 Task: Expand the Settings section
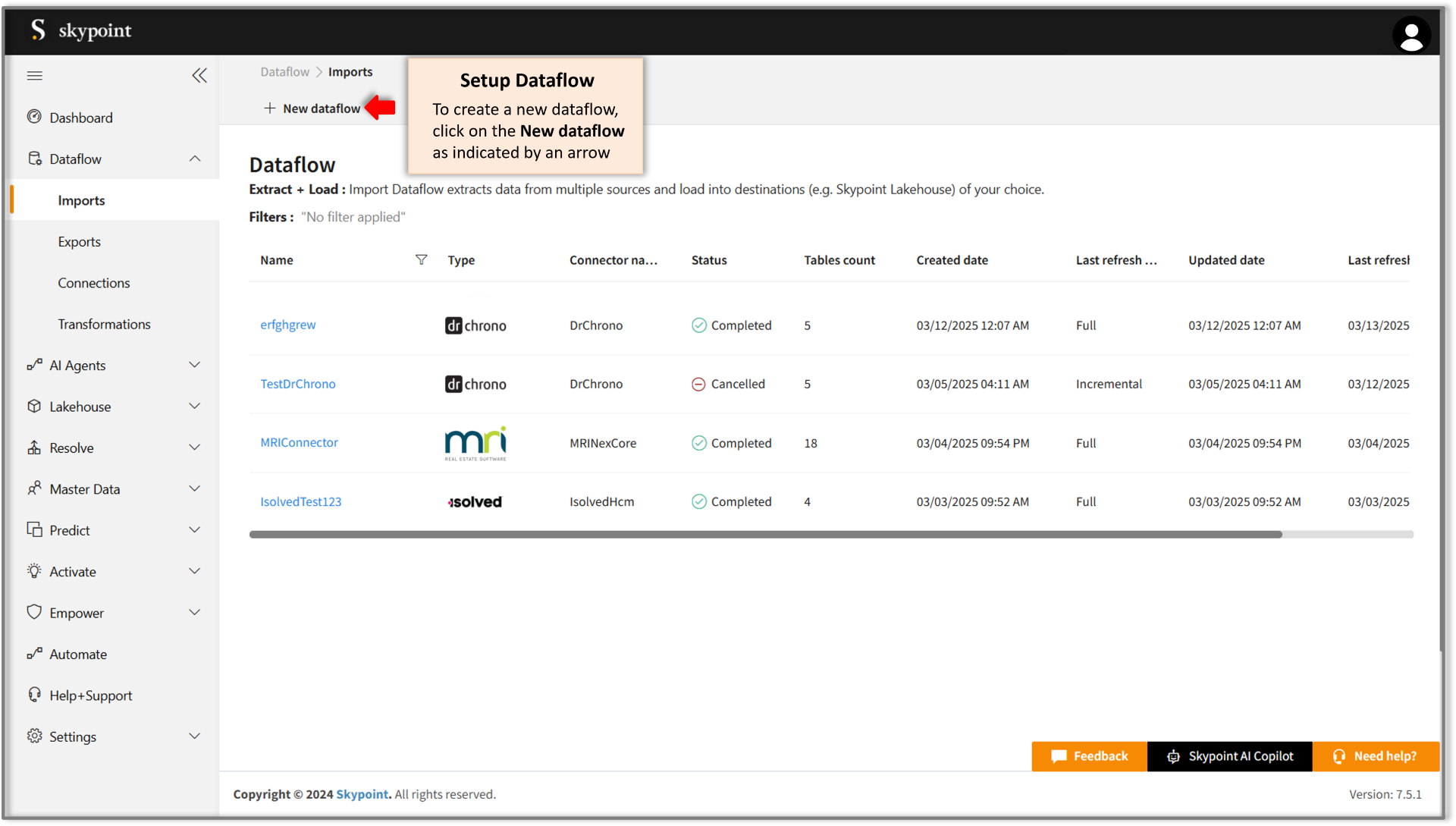click(x=195, y=736)
